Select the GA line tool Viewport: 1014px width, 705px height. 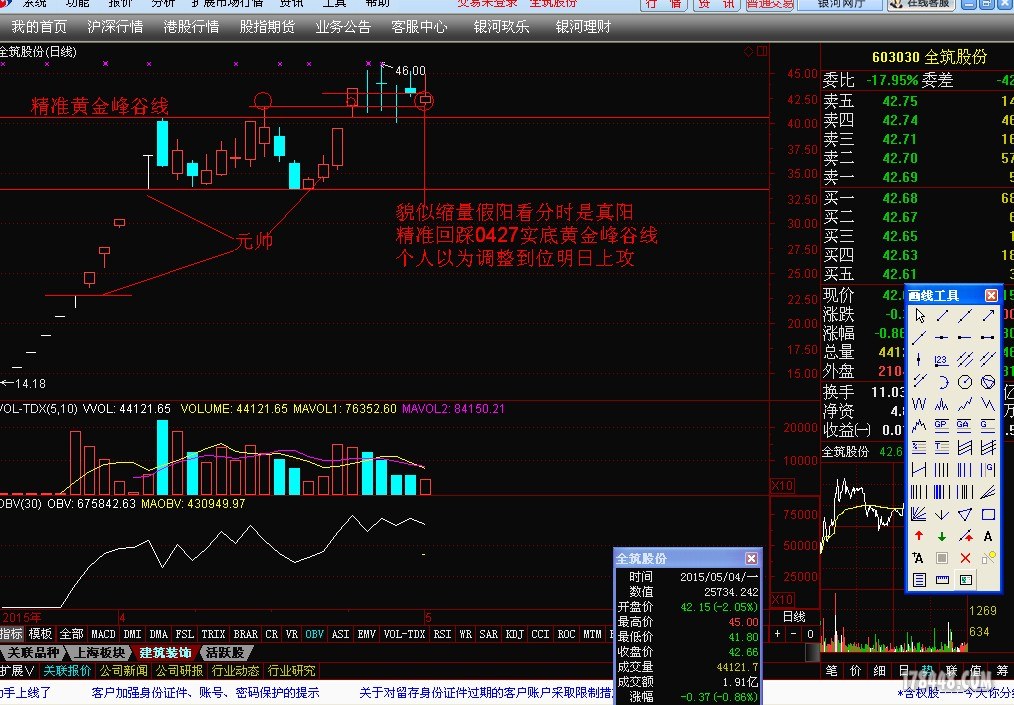coord(965,426)
